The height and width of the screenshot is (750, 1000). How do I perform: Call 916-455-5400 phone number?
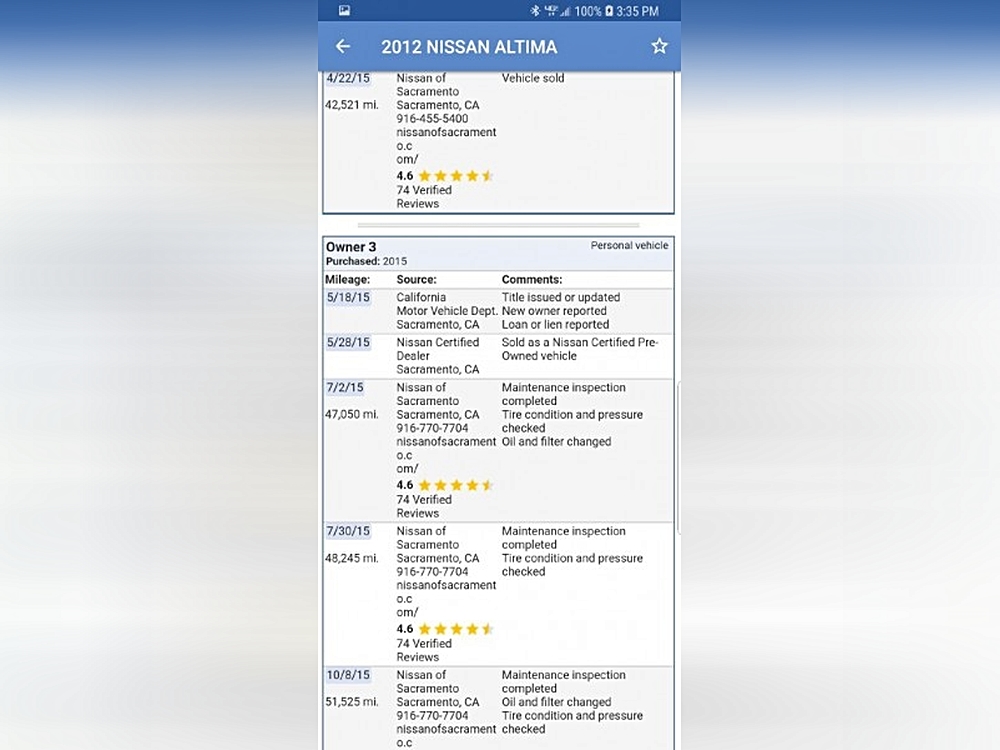point(432,119)
